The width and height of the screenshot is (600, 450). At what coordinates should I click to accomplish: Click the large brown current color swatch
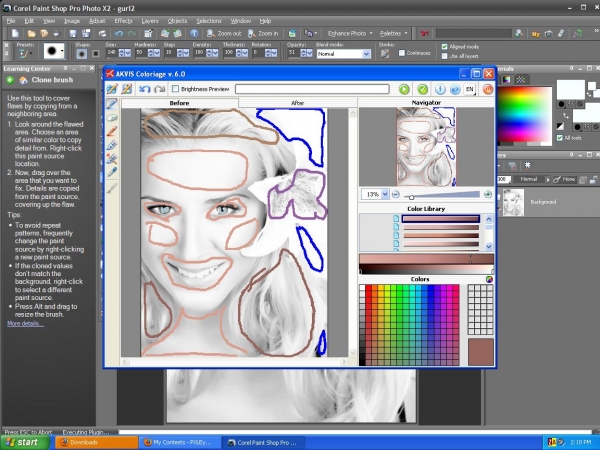481,352
